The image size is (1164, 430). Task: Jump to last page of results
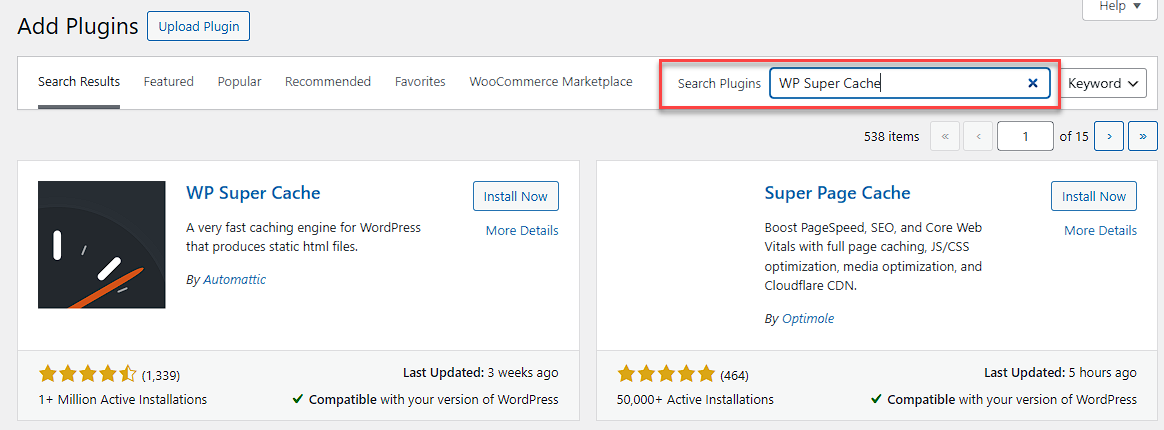coord(1142,136)
